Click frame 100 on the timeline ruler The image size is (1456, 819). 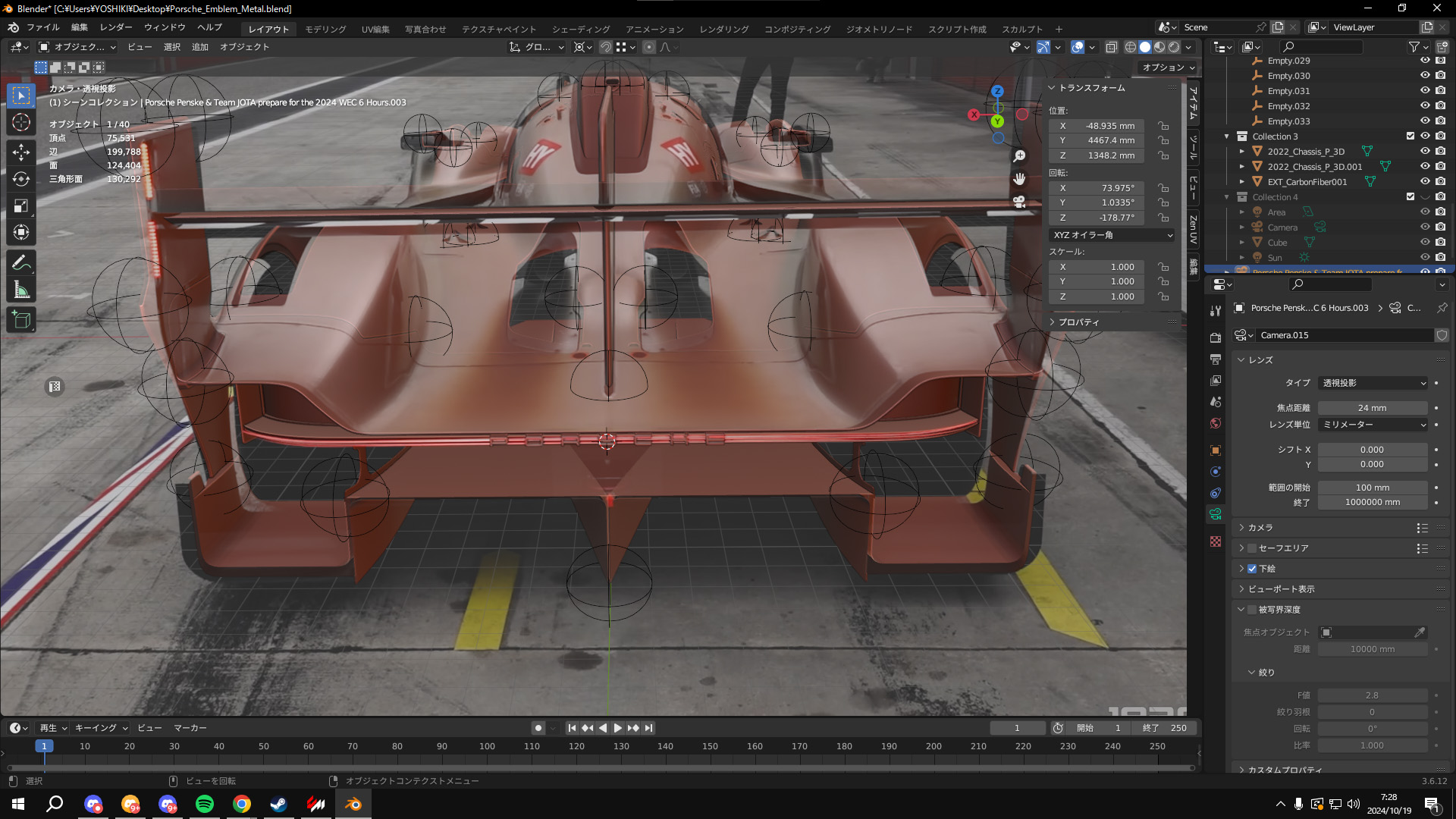pos(487,746)
